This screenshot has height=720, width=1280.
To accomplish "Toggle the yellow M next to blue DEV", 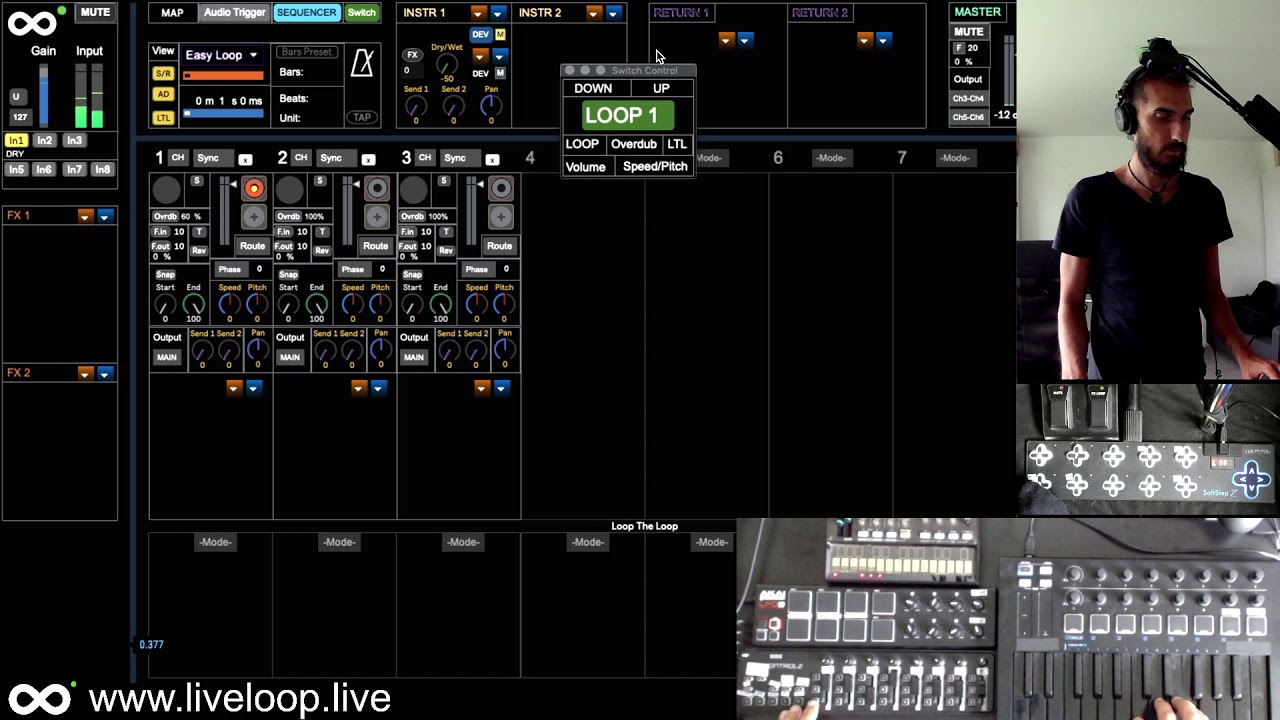I will (x=500, y=35).
